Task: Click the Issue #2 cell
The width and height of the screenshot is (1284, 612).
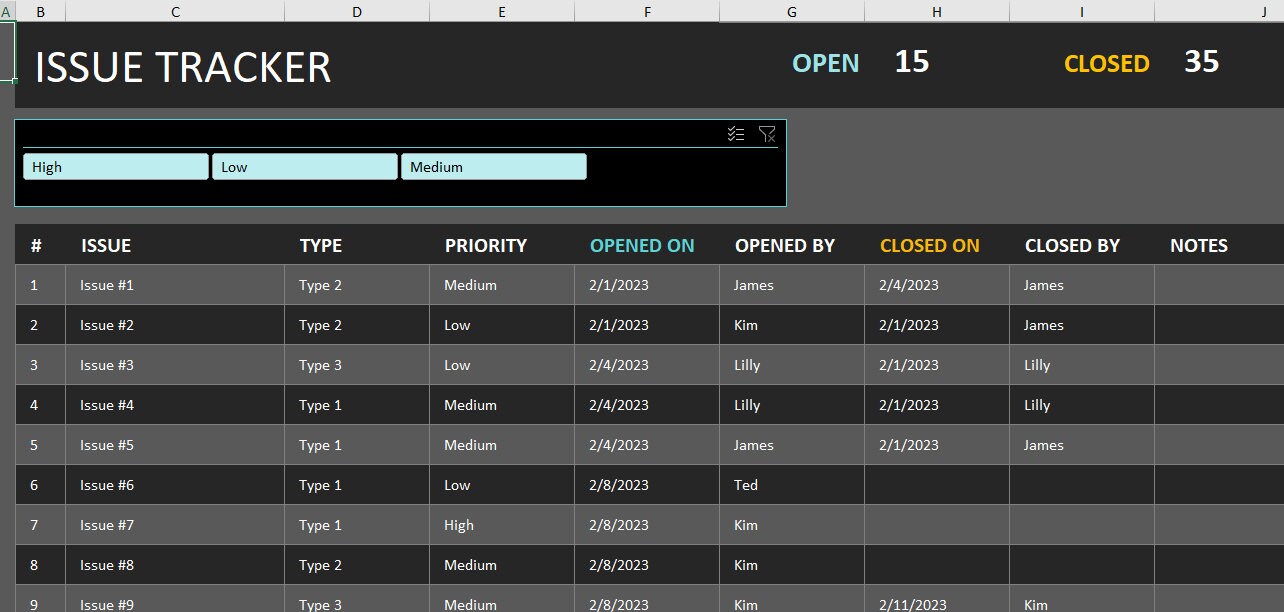Action: click(175, 325)
